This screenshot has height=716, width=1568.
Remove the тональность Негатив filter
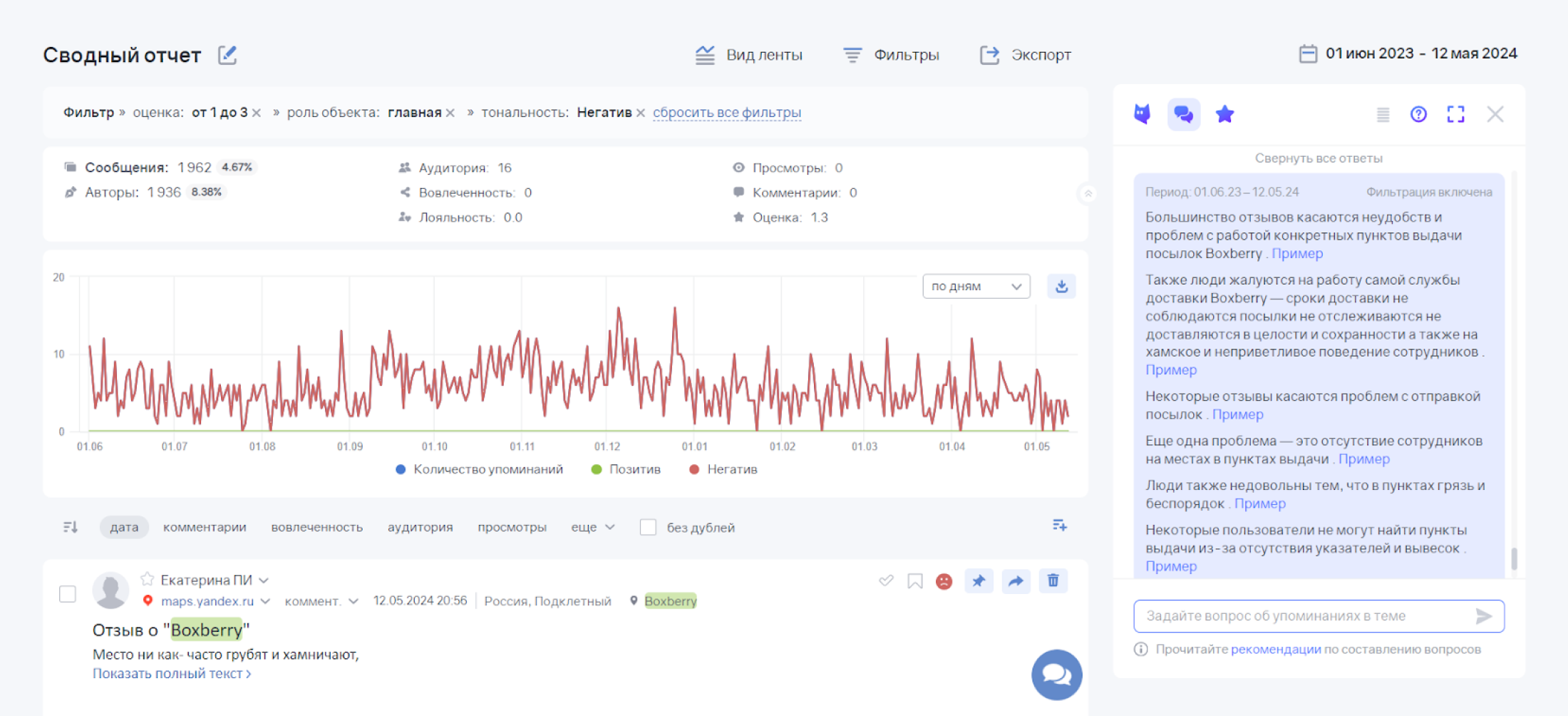coord(641,113)
